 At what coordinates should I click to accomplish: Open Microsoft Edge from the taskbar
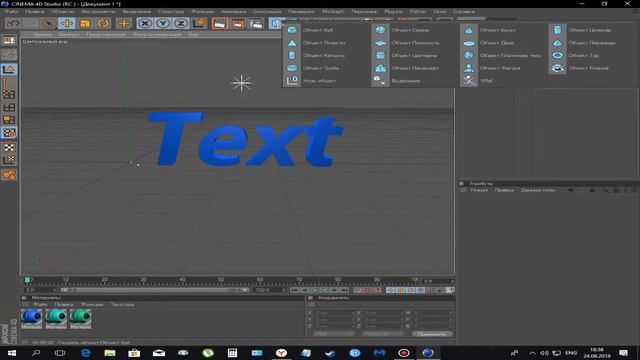pos(85,353)
